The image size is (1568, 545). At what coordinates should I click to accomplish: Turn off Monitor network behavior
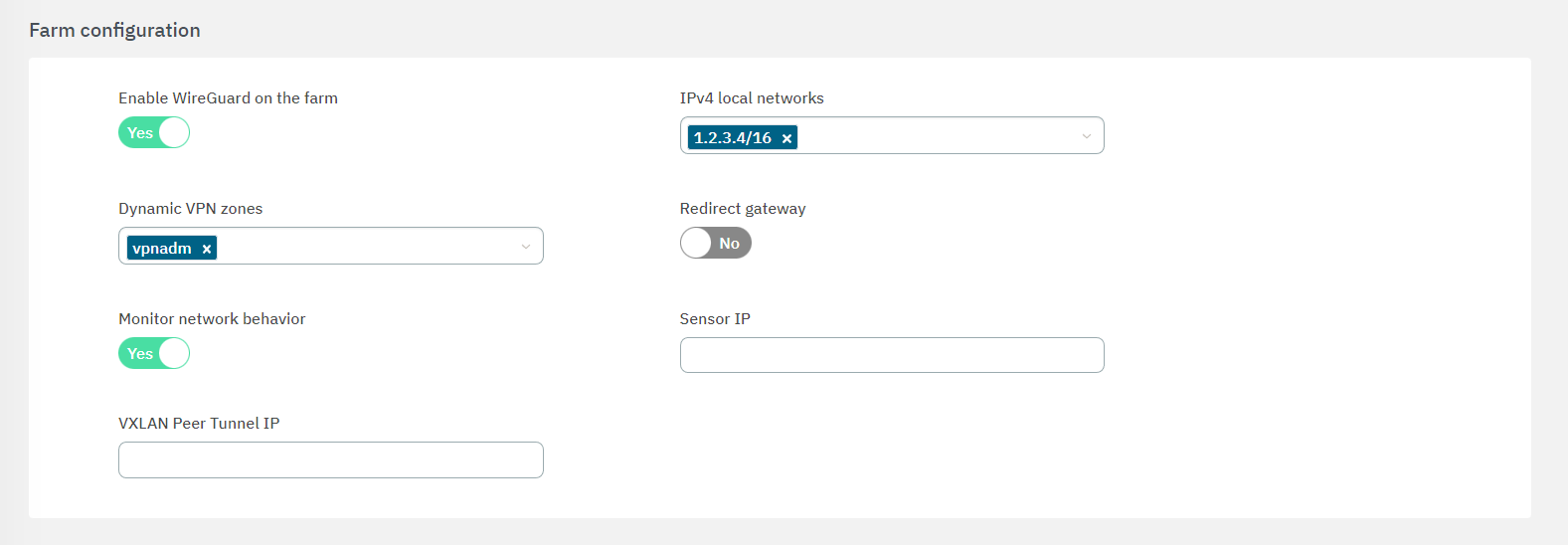pyautogui.click(x=154, y=353)
